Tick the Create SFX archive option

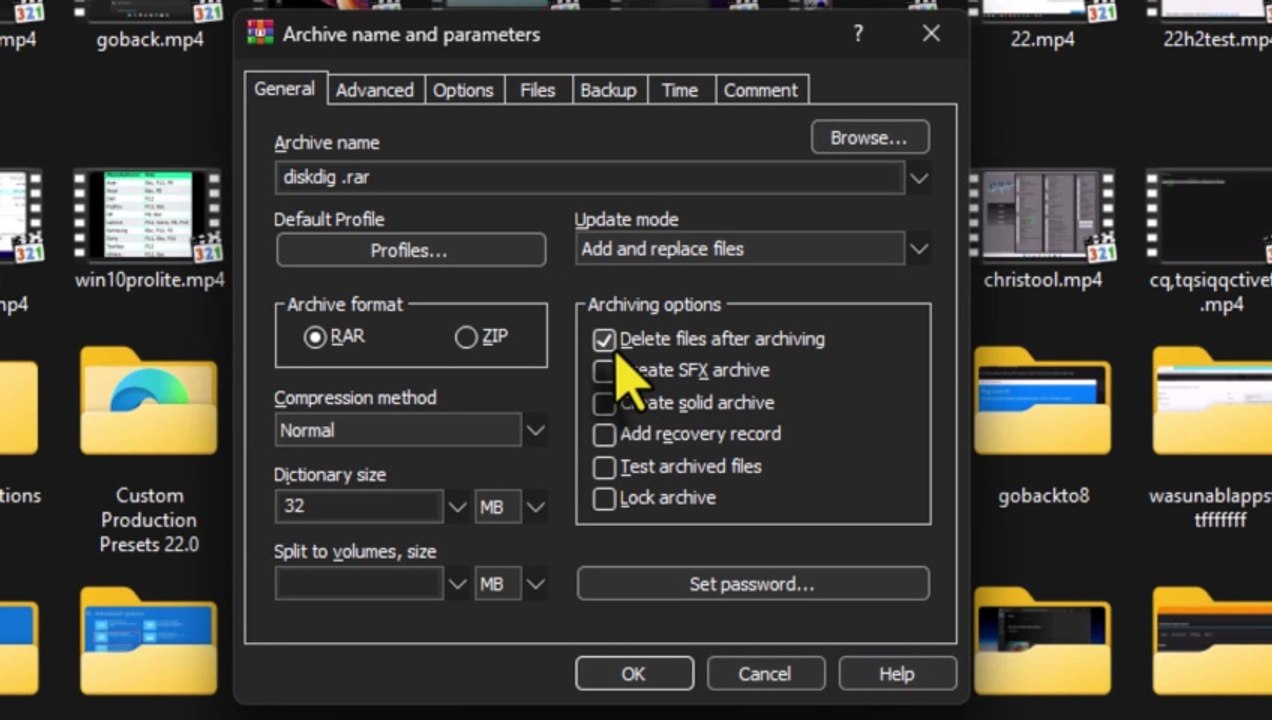click(x=604, y=371)
